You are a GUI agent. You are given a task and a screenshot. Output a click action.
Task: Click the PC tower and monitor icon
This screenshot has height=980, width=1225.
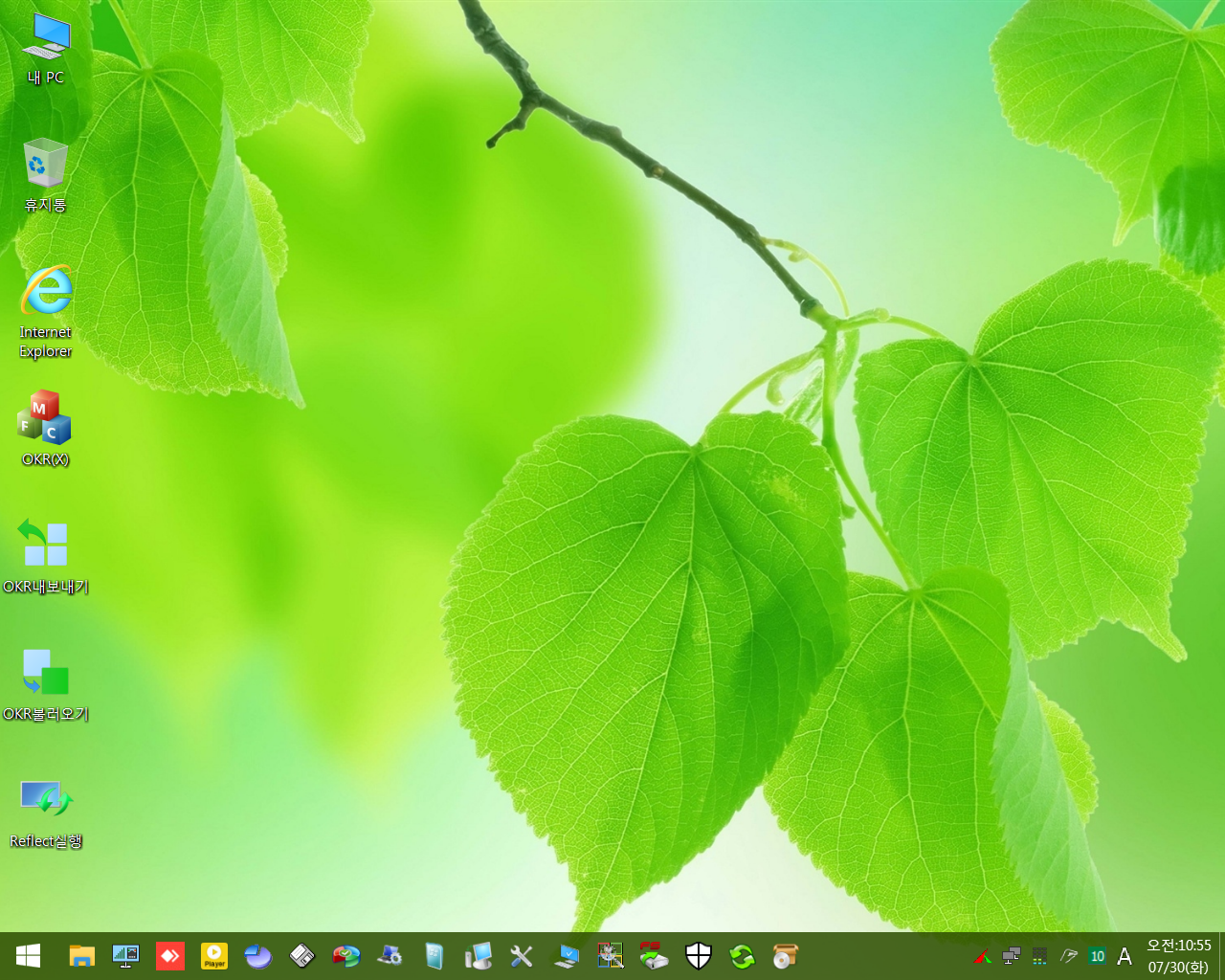pos(478,956)
